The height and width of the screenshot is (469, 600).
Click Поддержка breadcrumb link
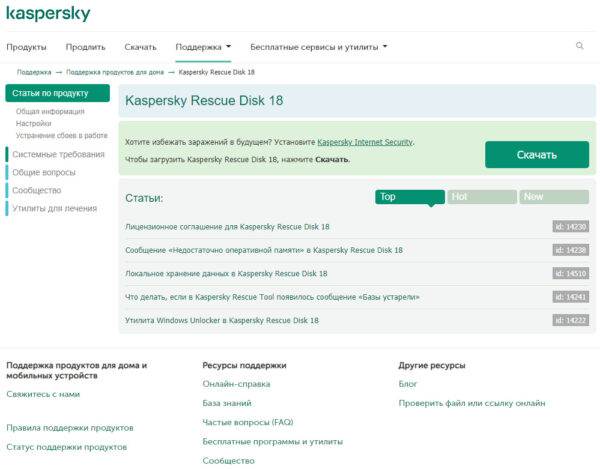click(x=34, y=72)
